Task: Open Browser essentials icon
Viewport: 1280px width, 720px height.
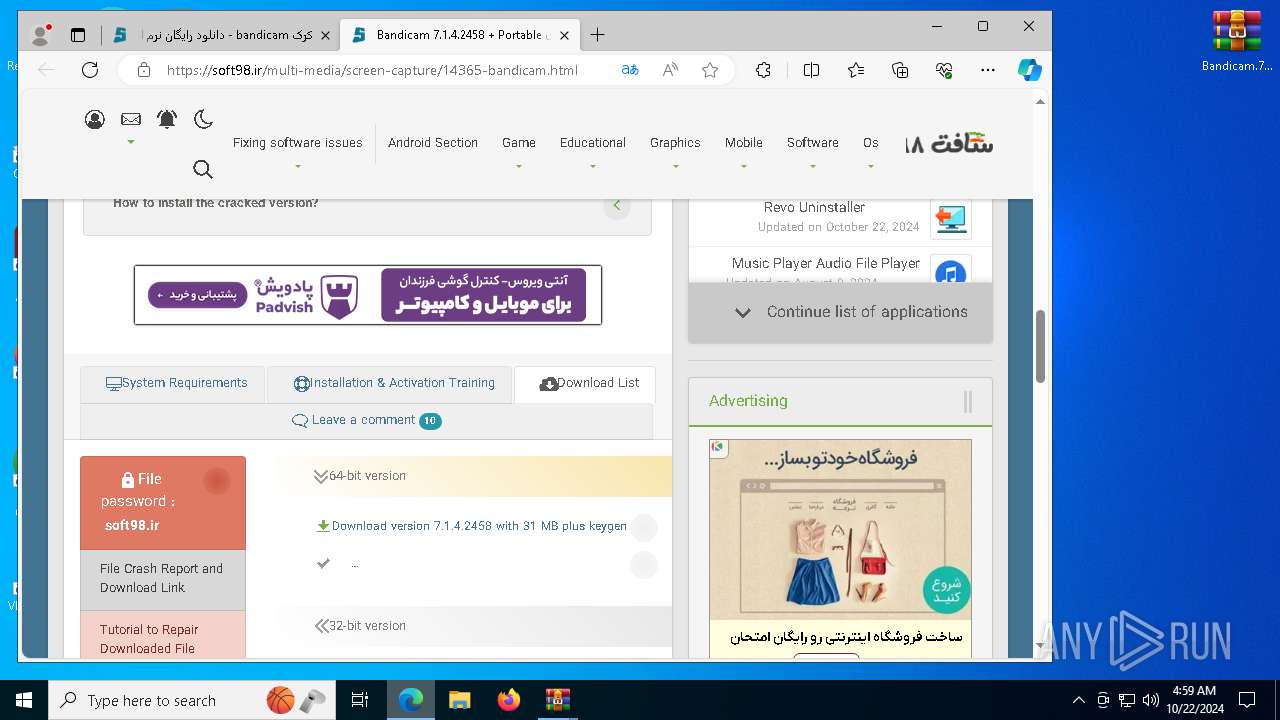Action: pyautogui.click(x=944, y=70)
